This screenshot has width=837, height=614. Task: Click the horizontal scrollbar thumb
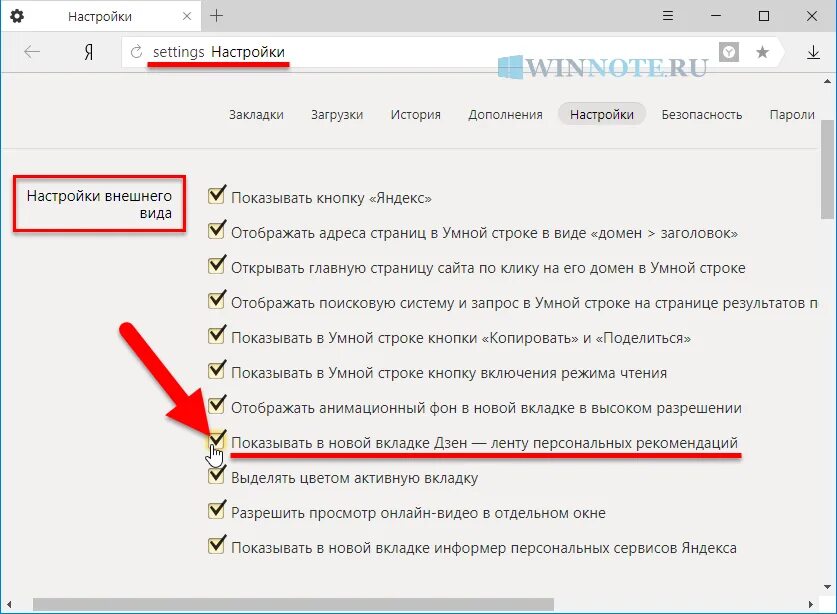[x=293, y=604]
